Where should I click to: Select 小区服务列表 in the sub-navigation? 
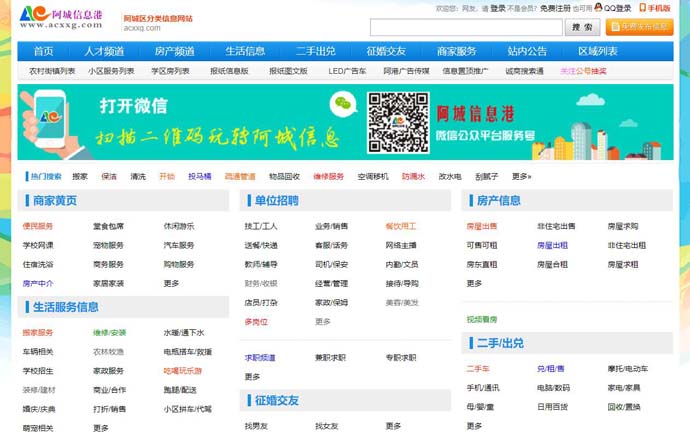pos(111,71)
